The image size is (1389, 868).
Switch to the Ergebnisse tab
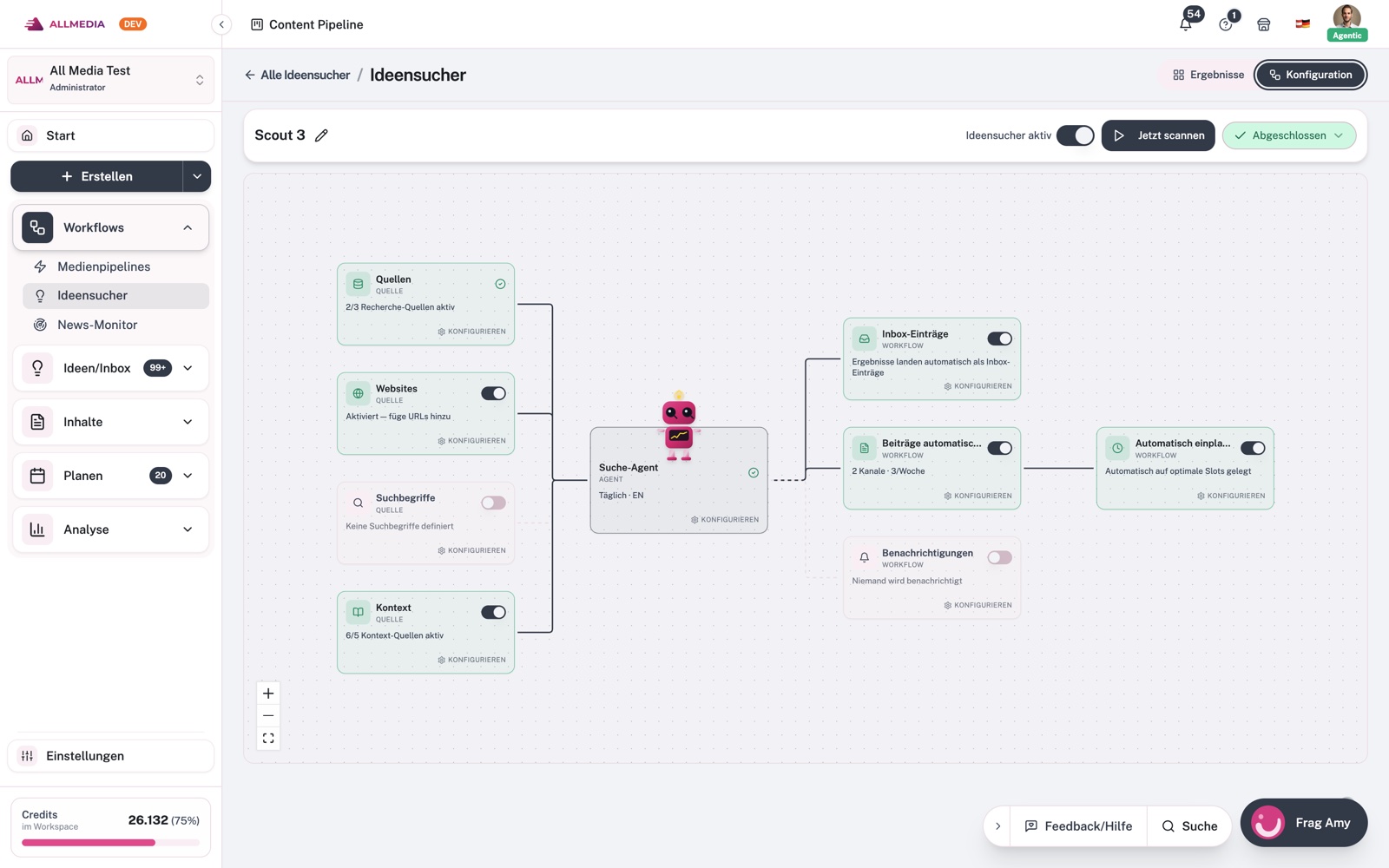[1208, 75]
